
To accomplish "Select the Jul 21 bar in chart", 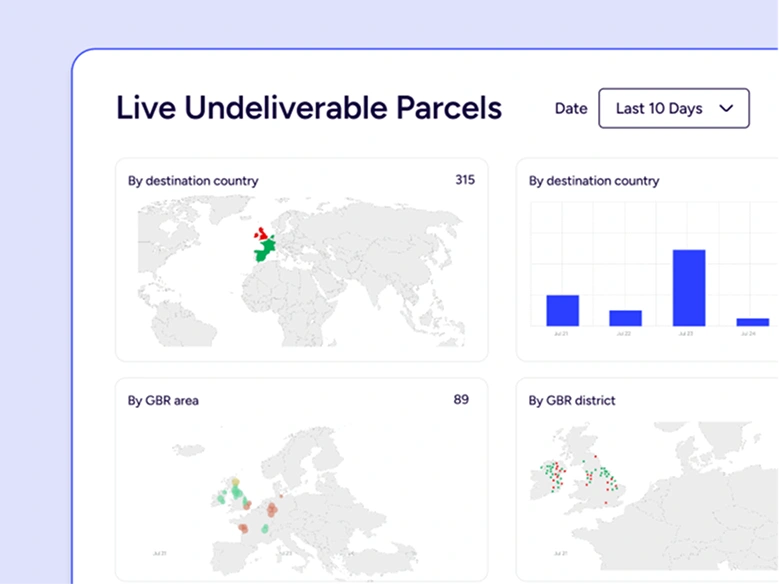I will coord(562,310).
